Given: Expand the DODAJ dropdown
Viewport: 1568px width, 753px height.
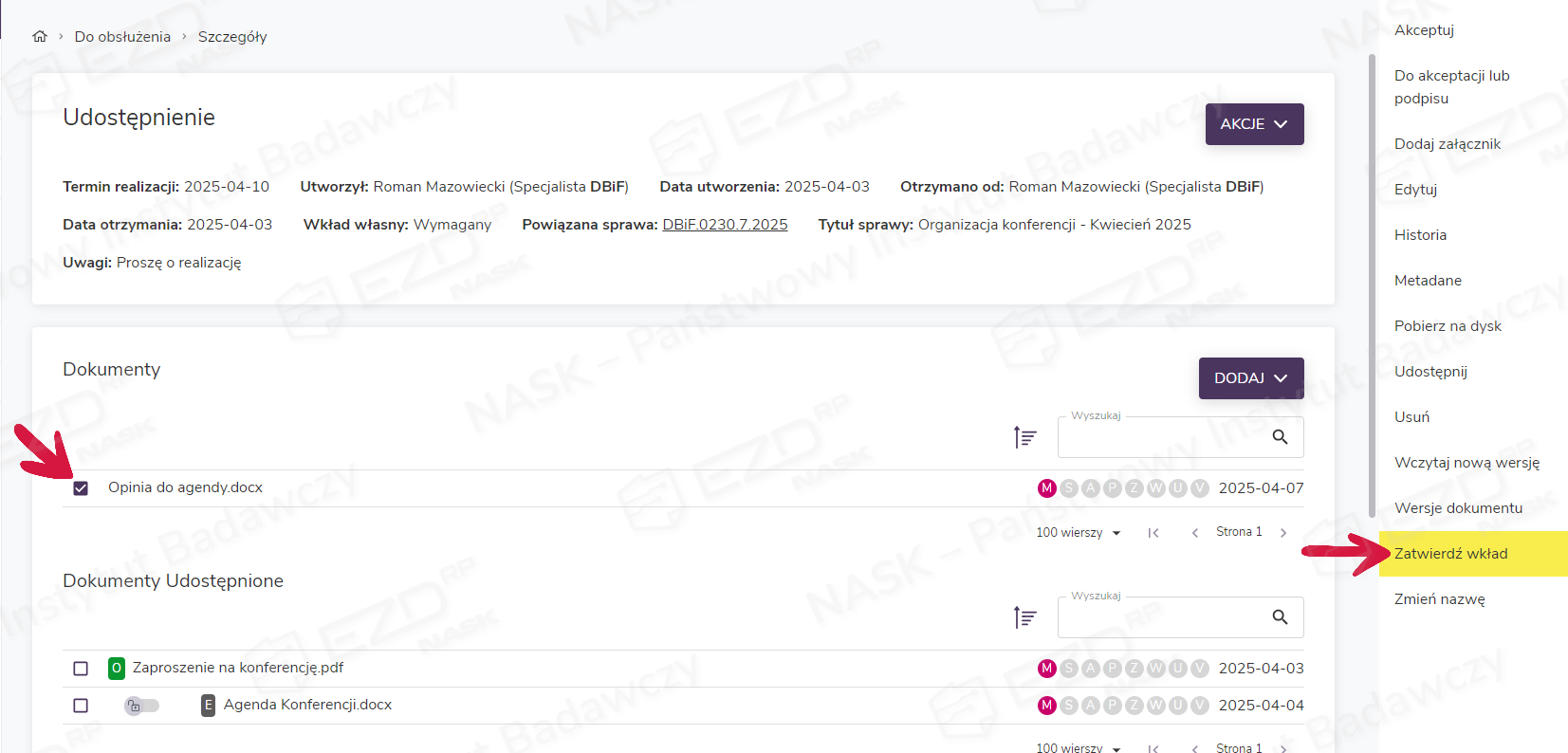Looking at the screenshot, I should tap(1250, 378).
